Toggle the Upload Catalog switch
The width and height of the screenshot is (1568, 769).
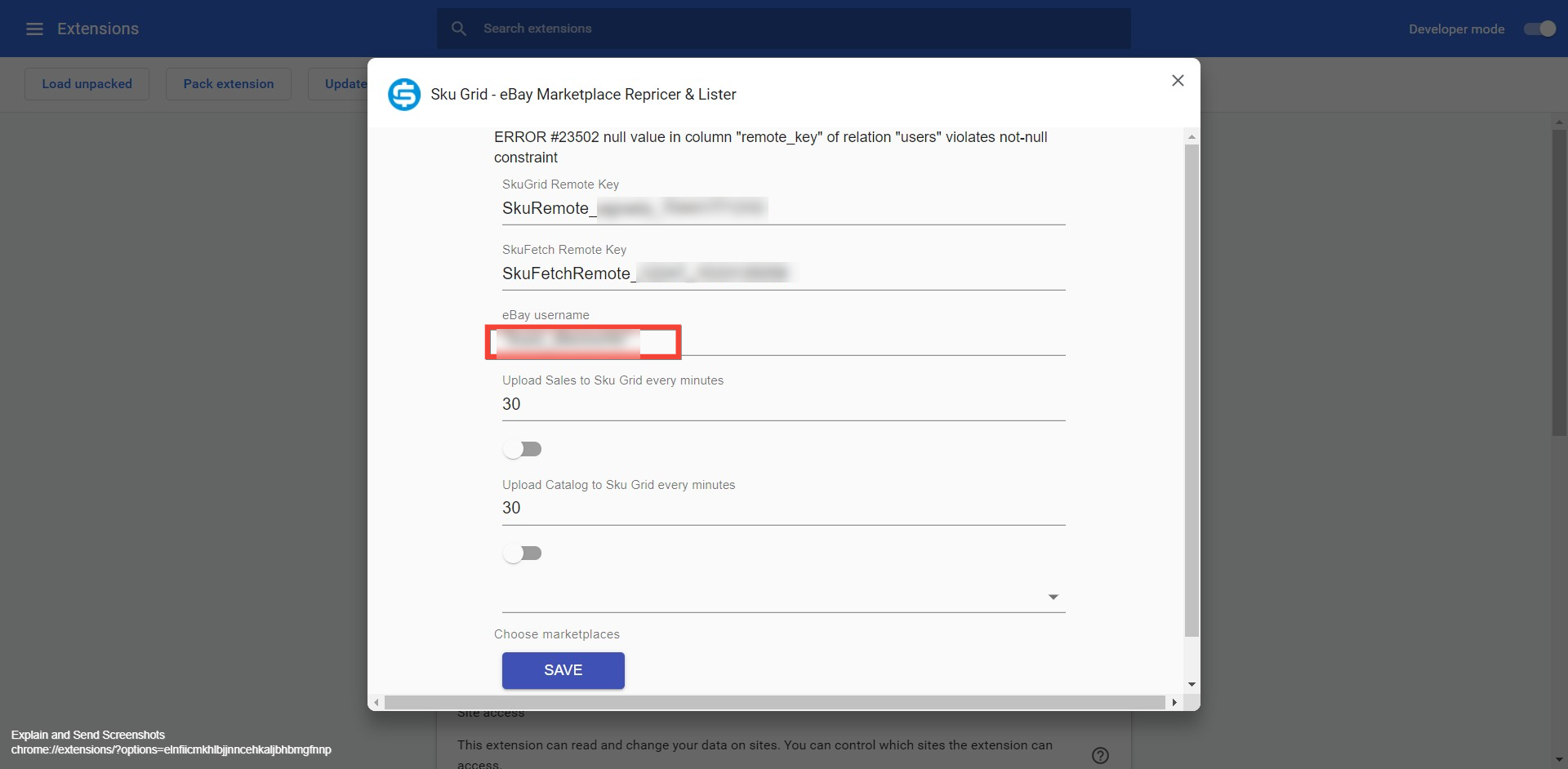(x=523, y=553)
